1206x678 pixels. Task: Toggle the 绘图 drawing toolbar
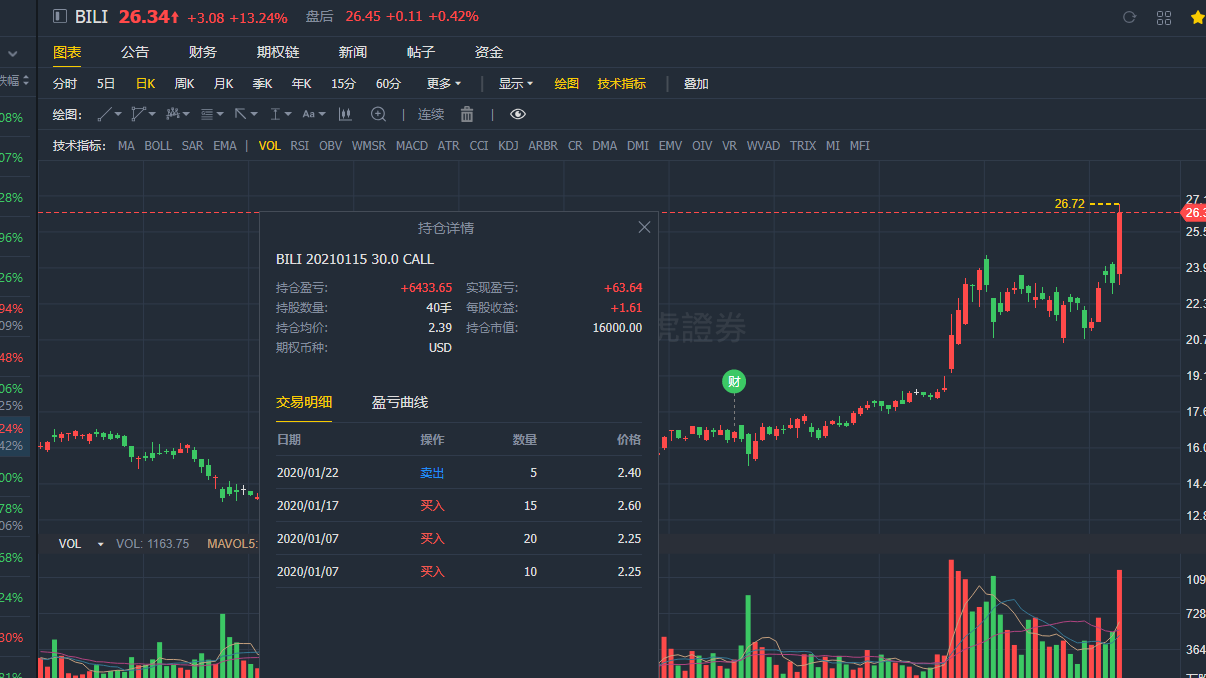[x=567, y=84]
